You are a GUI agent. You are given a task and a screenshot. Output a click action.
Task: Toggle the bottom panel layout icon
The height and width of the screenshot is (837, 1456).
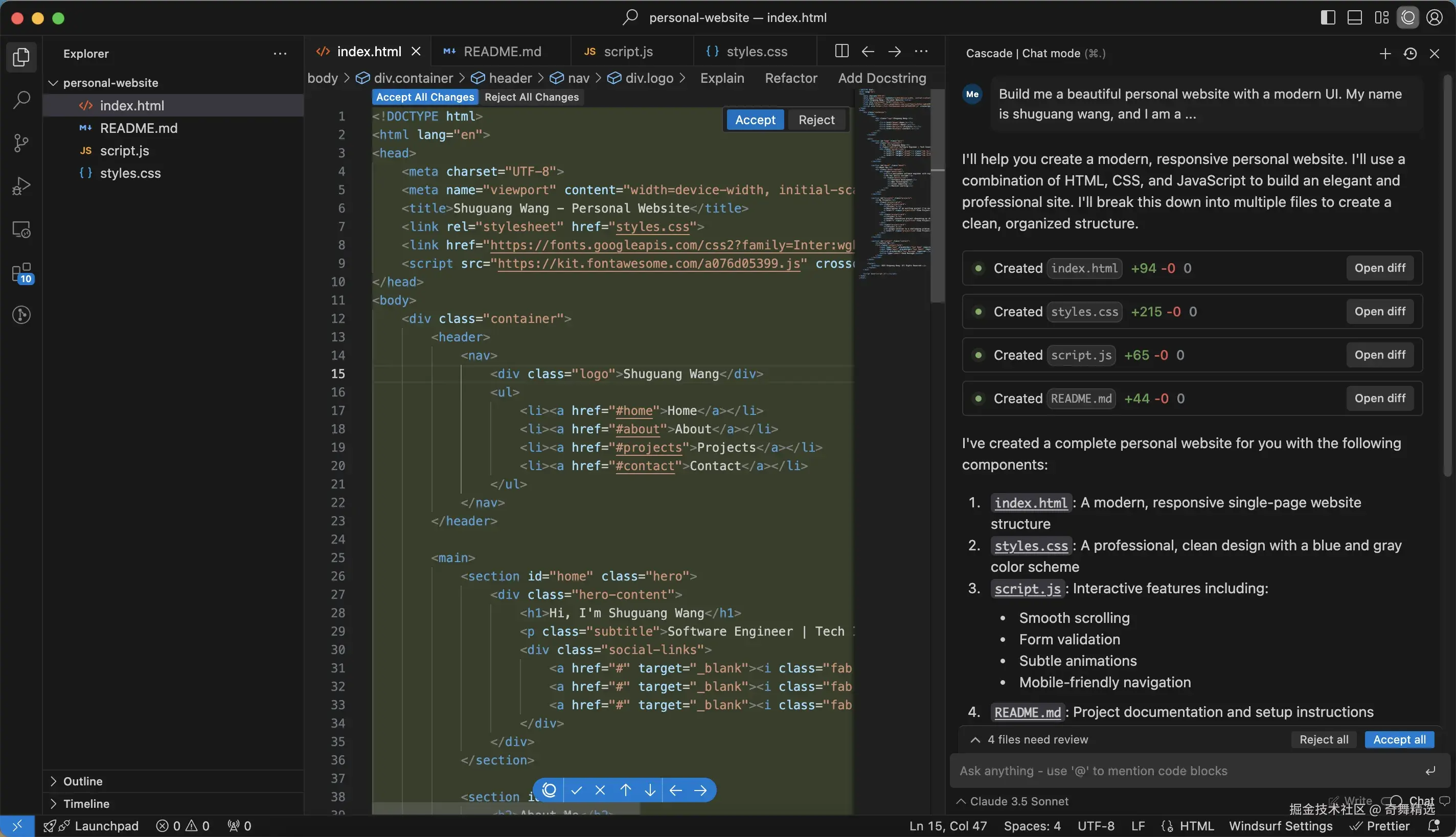pos(1354,18)
